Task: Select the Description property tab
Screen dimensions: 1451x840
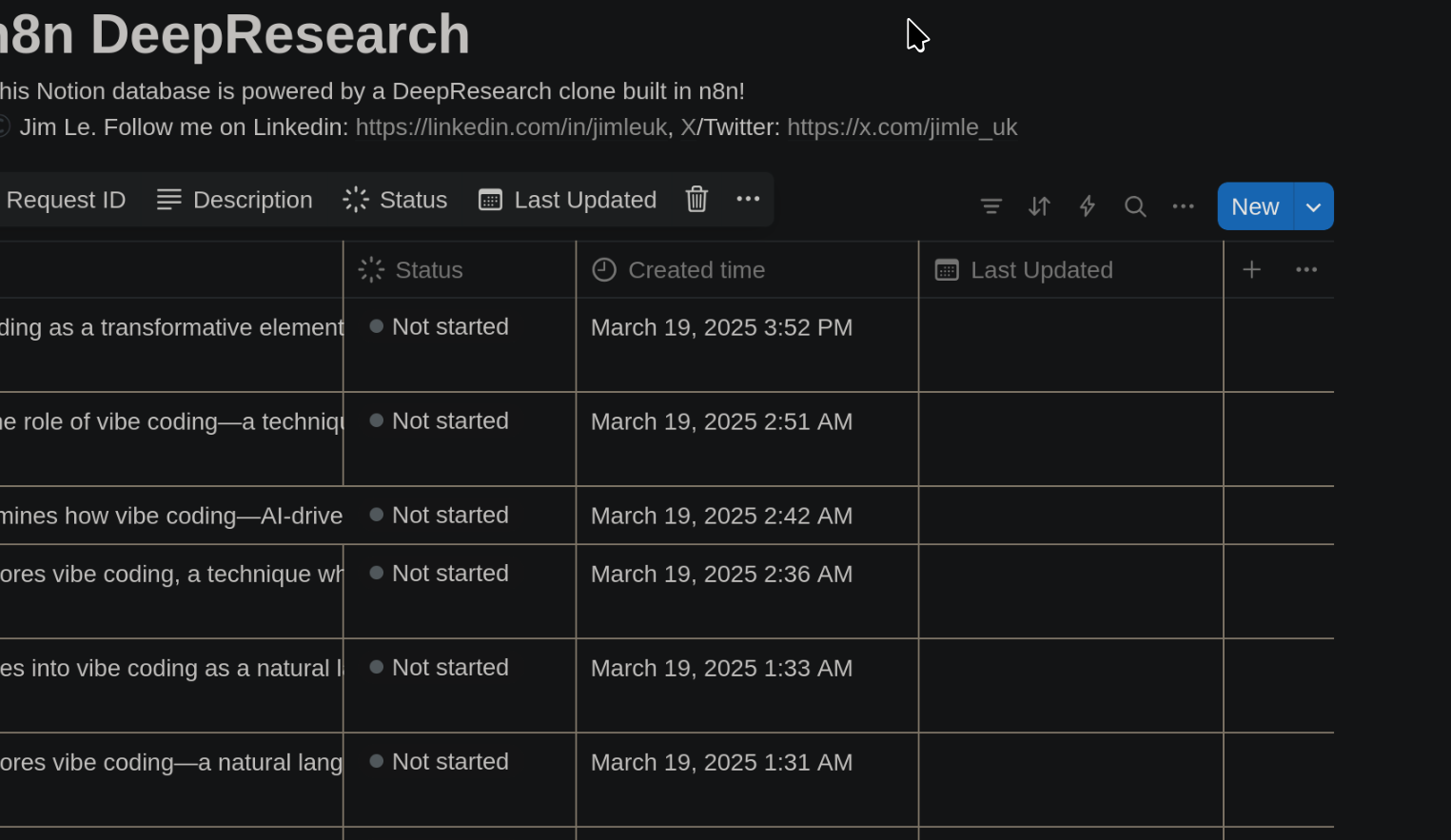Action: click(x=234, y=200)
